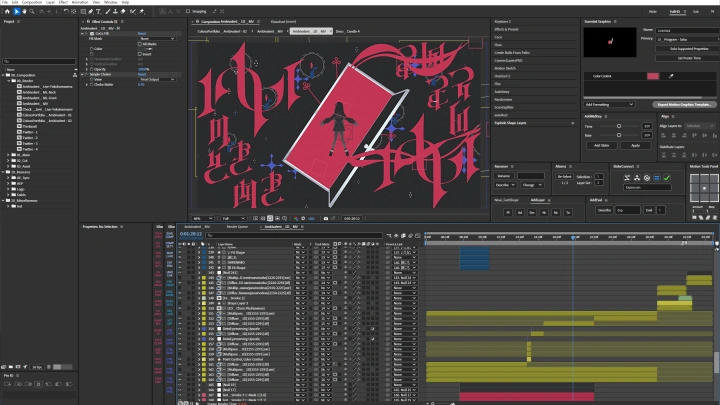Open the Primary font dropdown in Essential Graphics

pyautogui.click(x=687, y=39)
